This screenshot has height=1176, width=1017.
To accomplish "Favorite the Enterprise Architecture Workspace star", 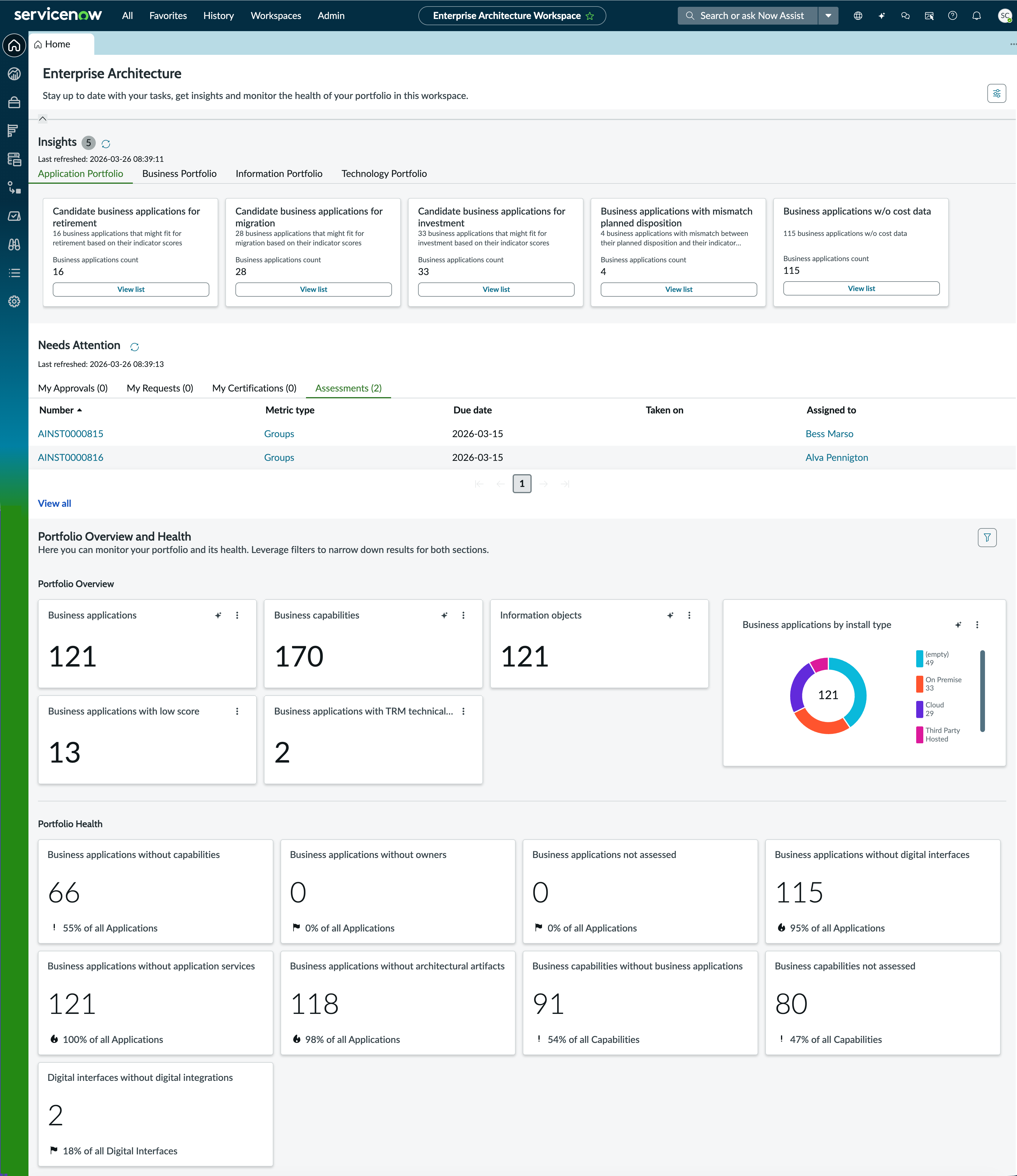I will coord(590,16).
